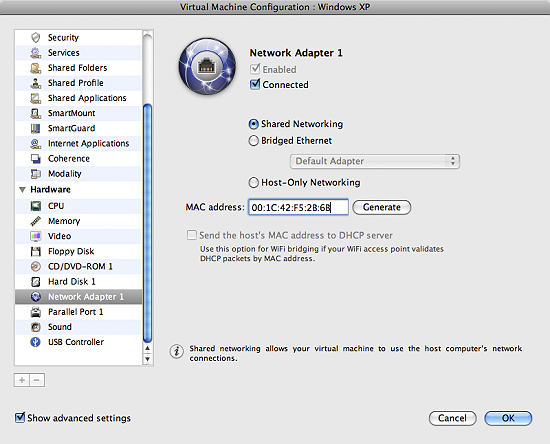Toggle the Enabled checkbox
The image size is (550, 444).
click(x=255, y=69)
